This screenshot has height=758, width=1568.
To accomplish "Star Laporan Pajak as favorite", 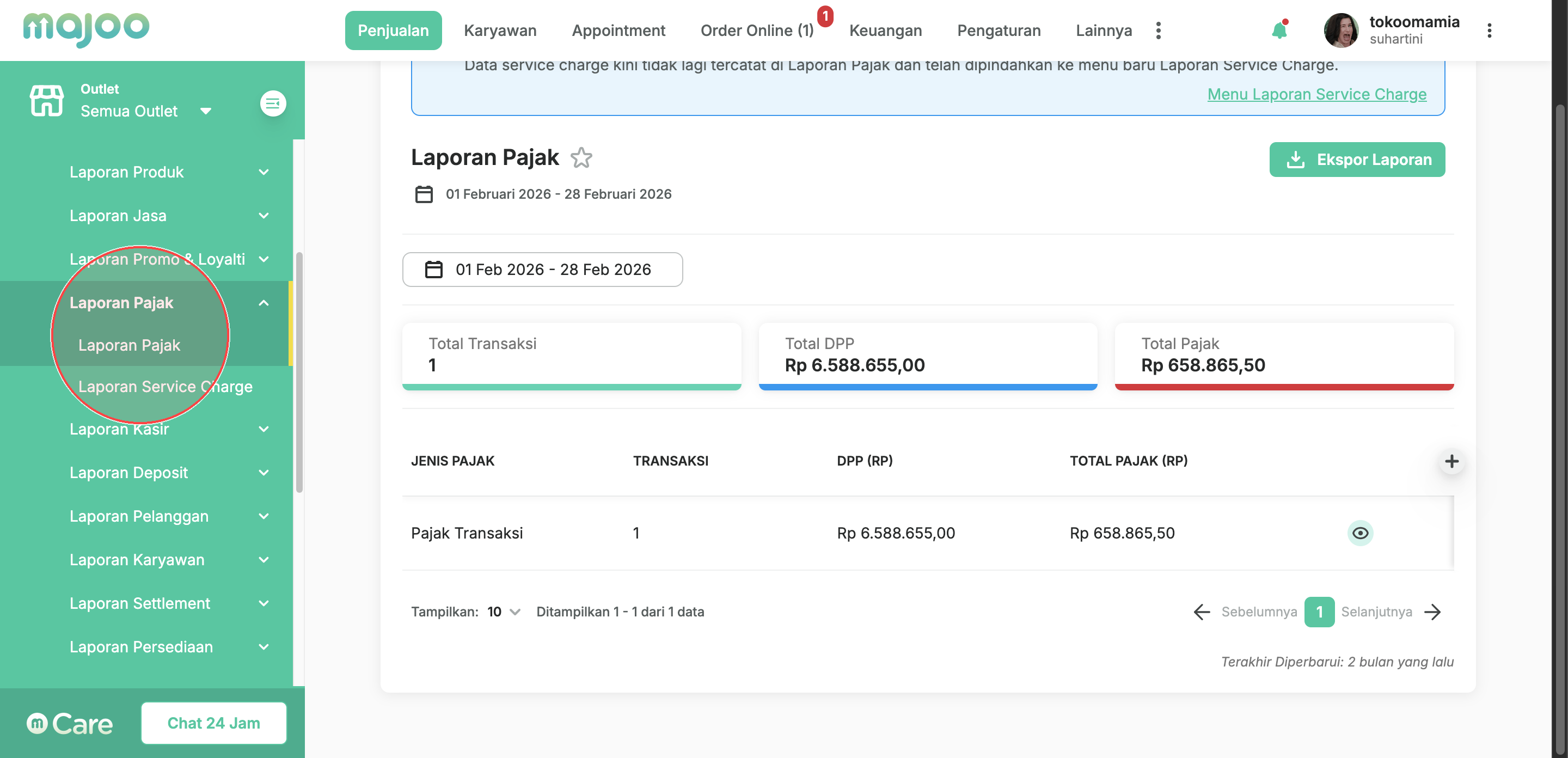I will 581,158.
